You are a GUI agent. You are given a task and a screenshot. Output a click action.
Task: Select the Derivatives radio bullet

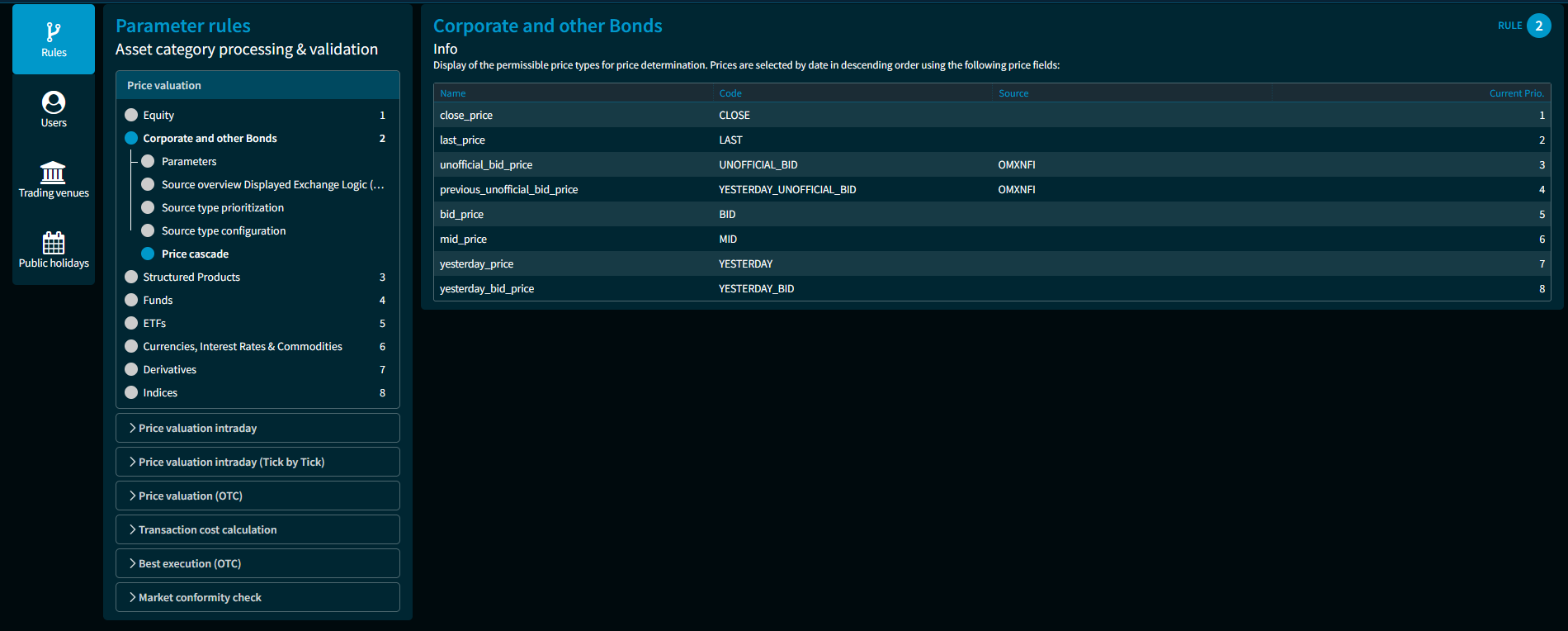click(x=131, y=369)
